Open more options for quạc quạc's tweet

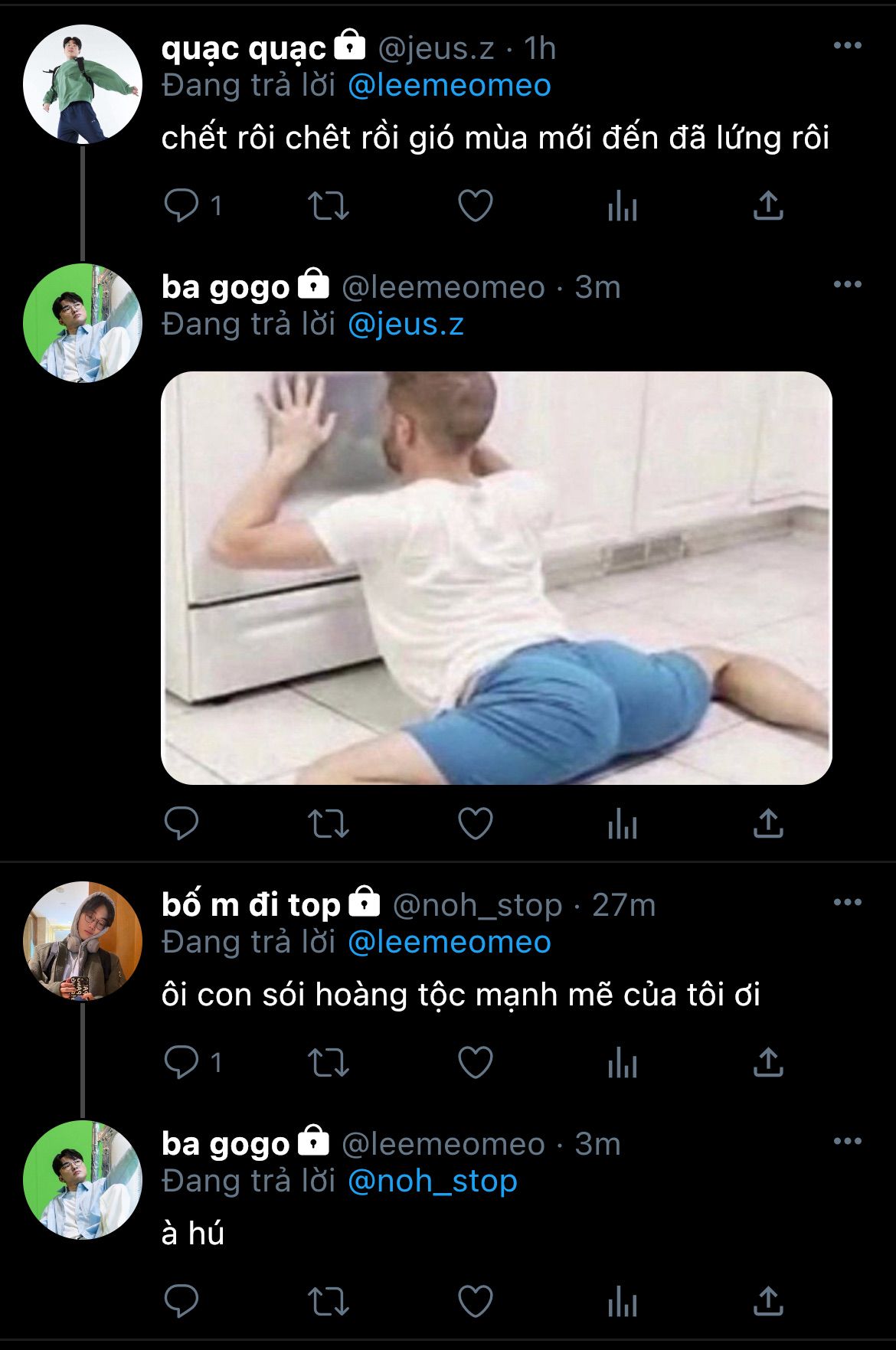coord(847,46)
